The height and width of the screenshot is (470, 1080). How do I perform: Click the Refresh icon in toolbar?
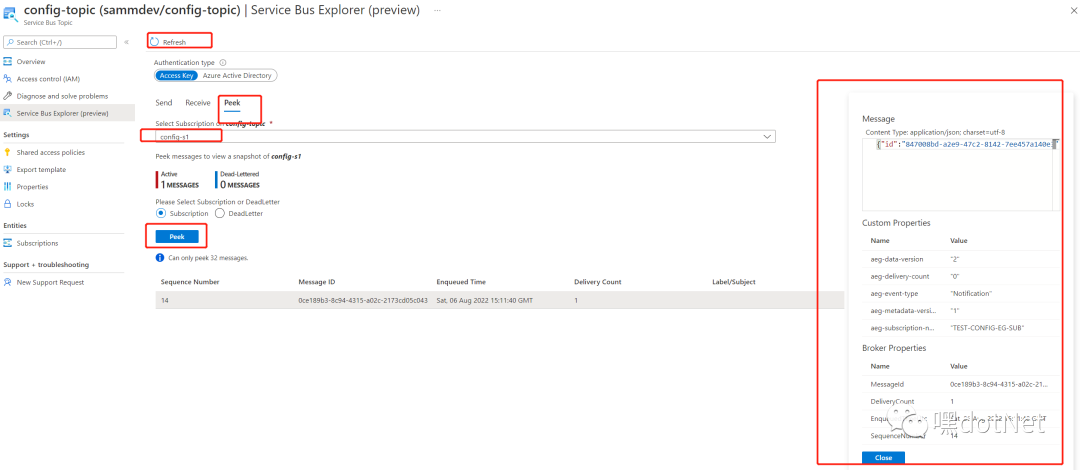click(154, 42)
